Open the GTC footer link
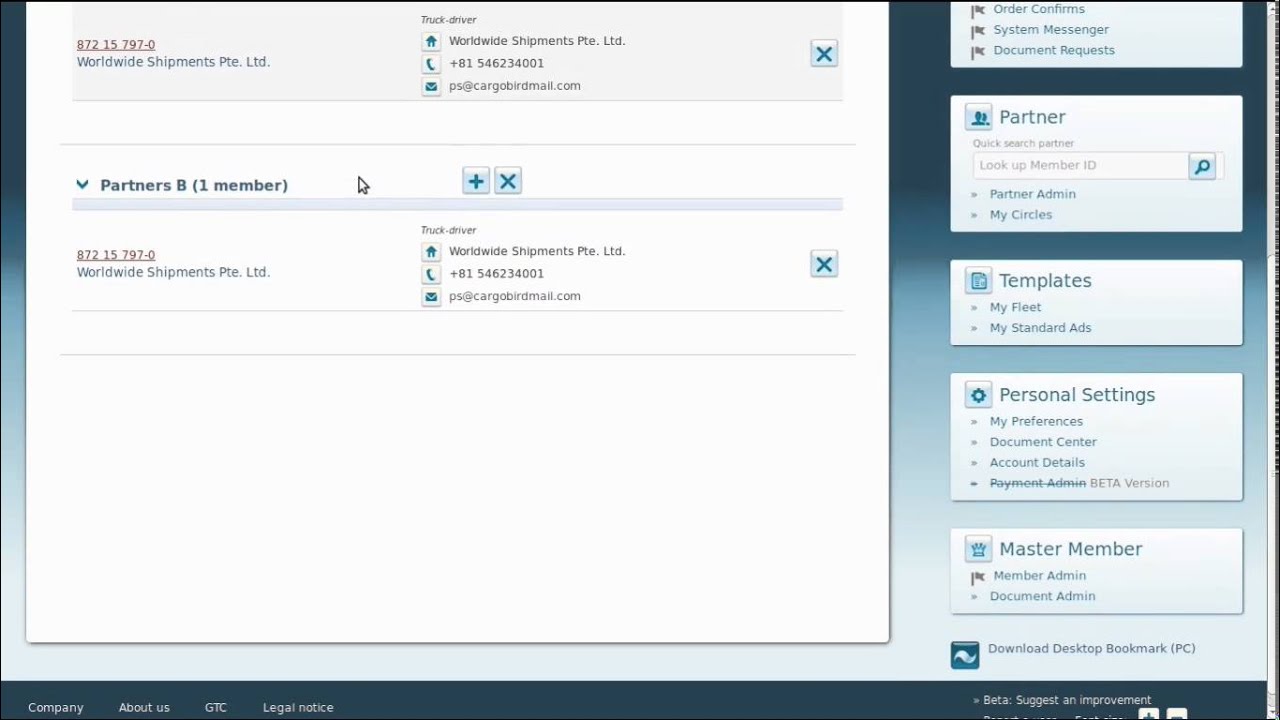The width and height of the screenshot is (1280, 720). (x=216, y=708)
